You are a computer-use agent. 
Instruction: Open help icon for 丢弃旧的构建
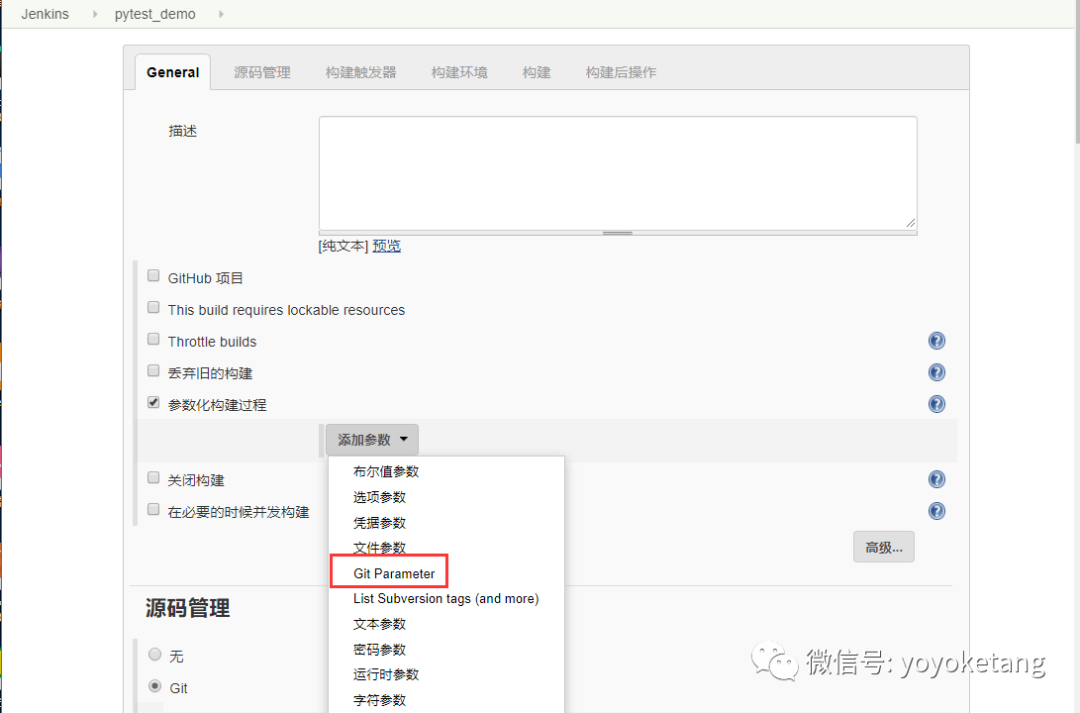pyautogui.click(x=936, y=373)
